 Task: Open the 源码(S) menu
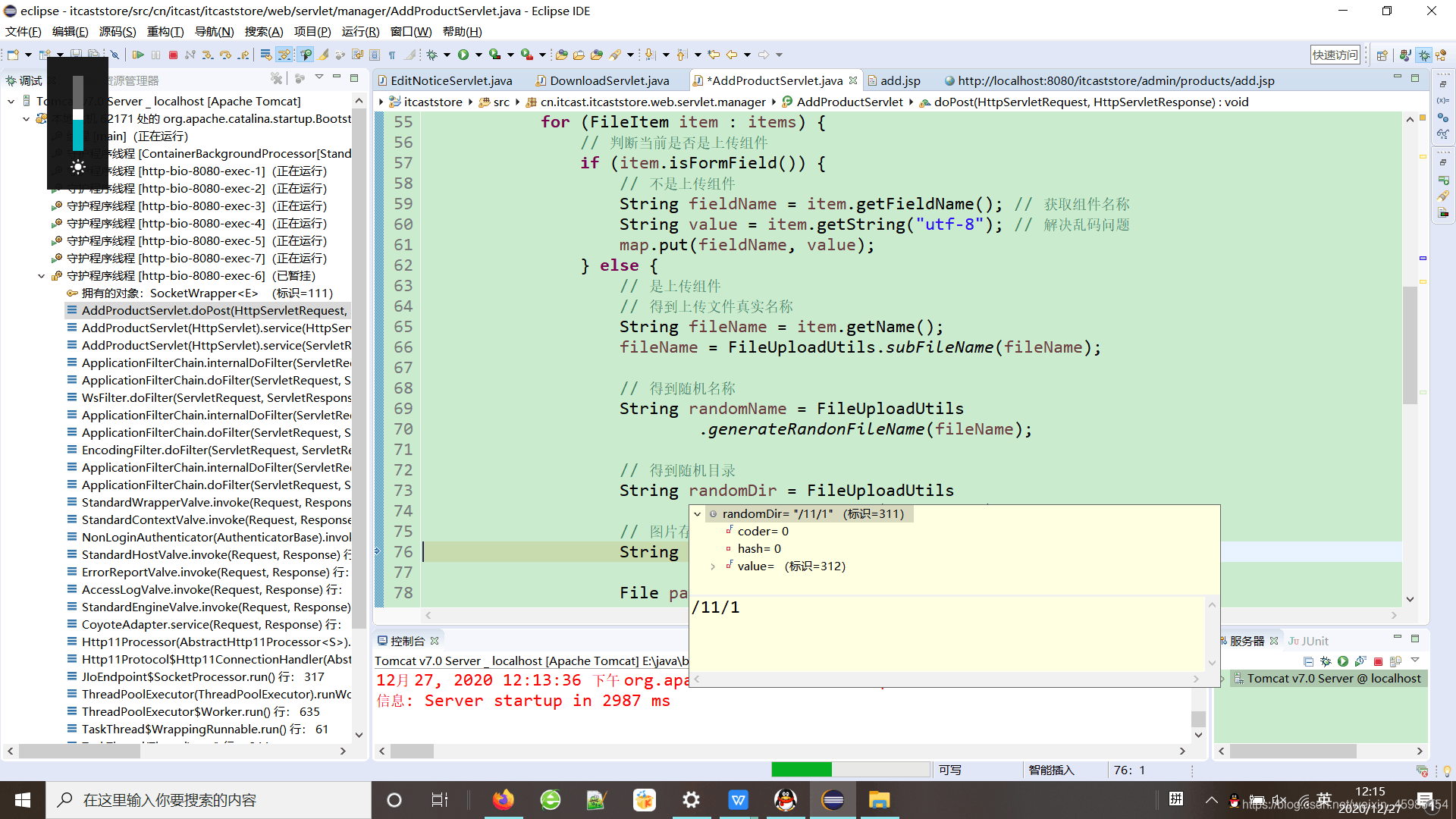pyautogui.click(x=118, y=32)
